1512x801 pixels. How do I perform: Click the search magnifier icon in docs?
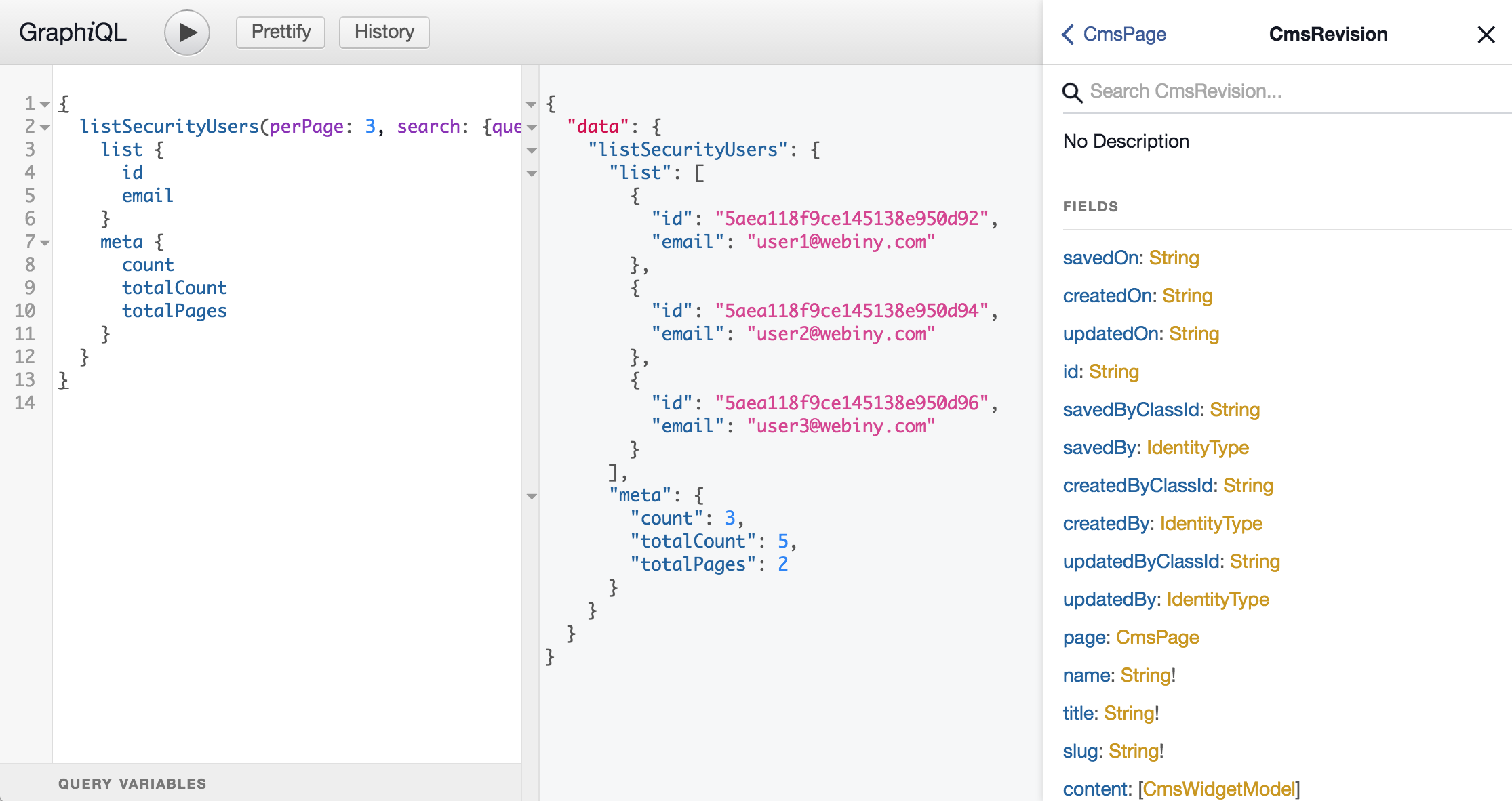[x=1072, y=92]
